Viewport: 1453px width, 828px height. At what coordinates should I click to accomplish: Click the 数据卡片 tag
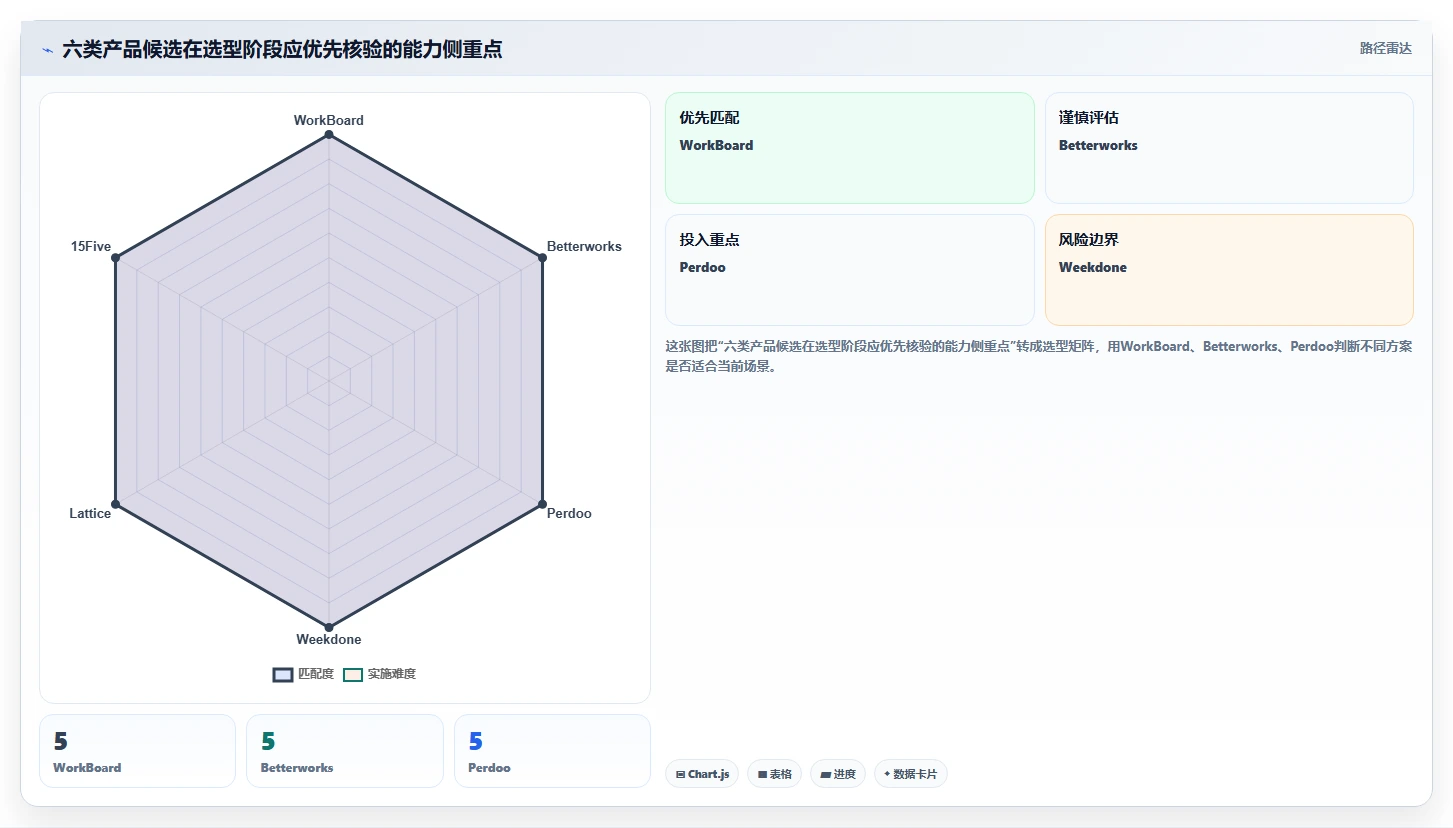(x=911, y=774)
